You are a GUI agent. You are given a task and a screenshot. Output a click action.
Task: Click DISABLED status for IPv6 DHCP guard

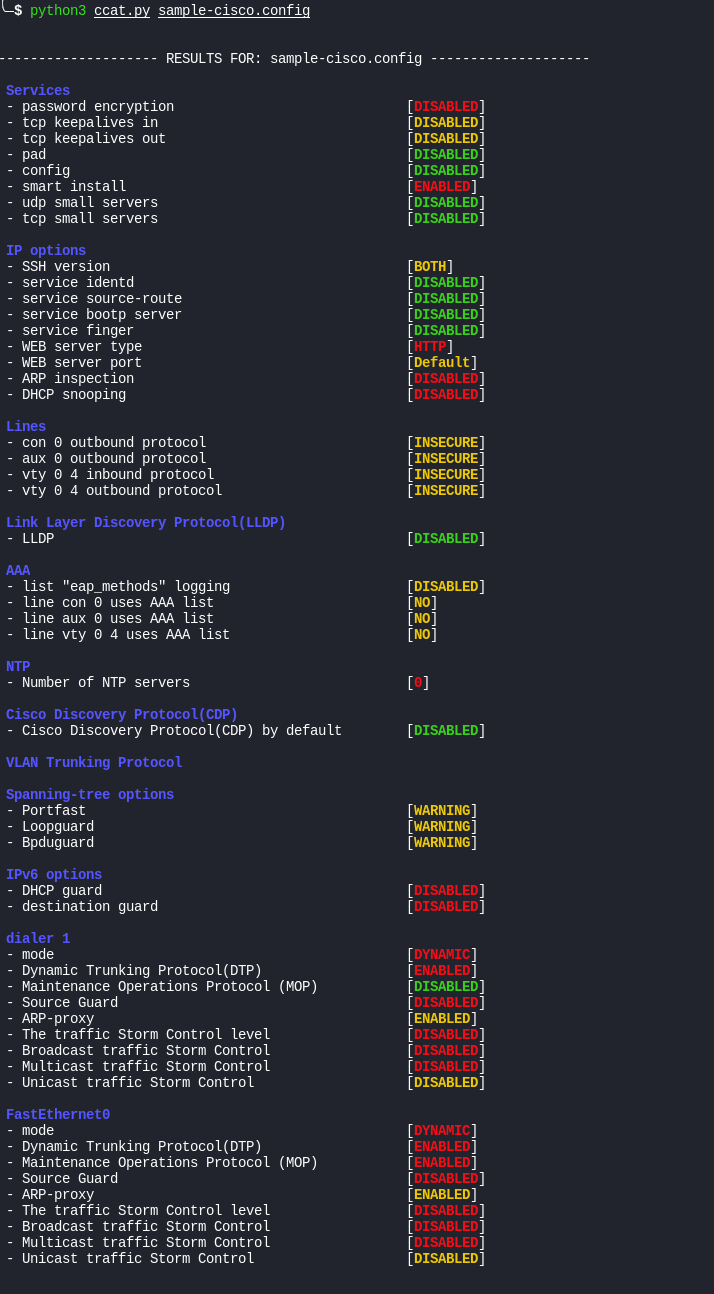446,891
